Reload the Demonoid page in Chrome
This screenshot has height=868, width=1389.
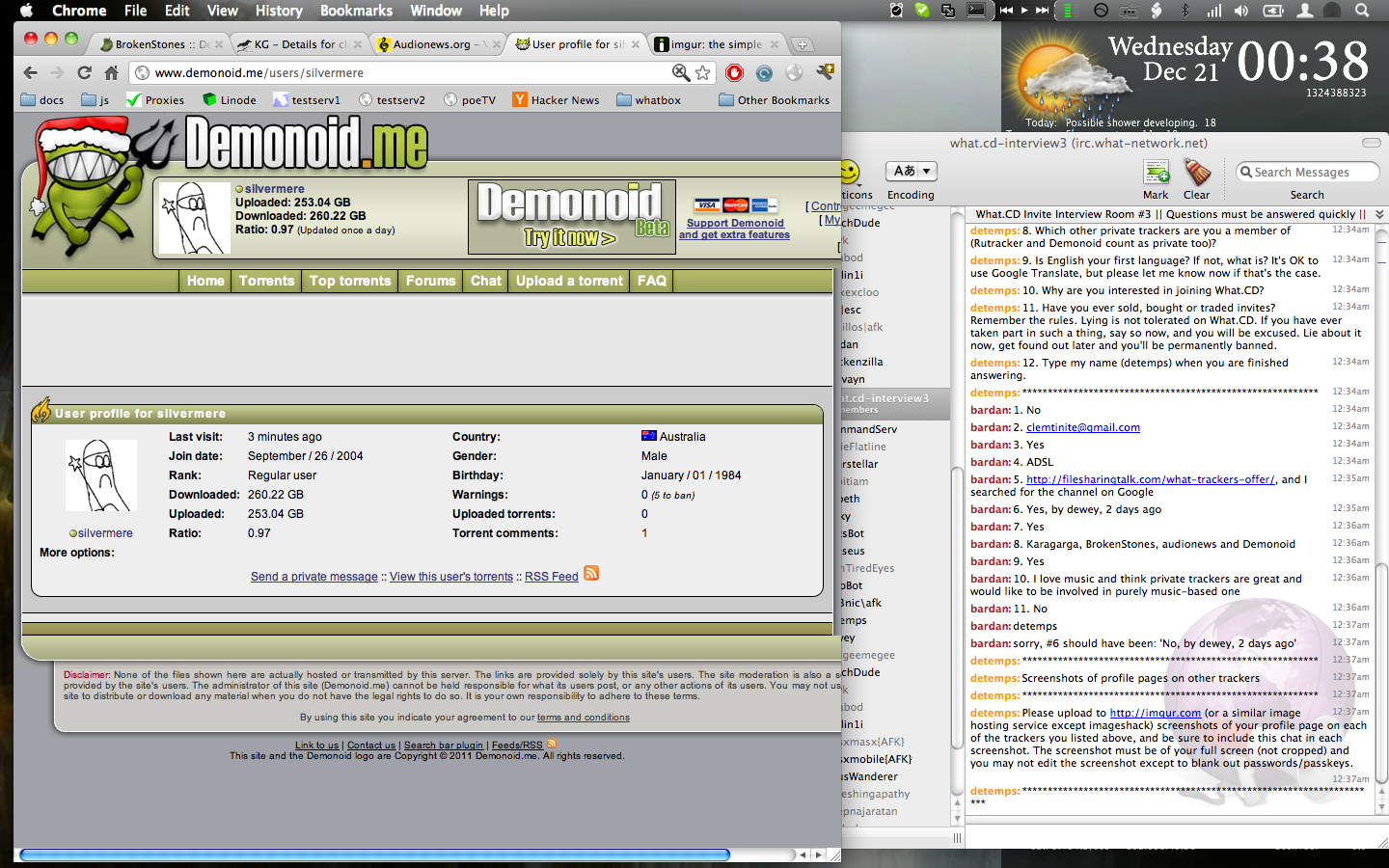click(84, 73)
